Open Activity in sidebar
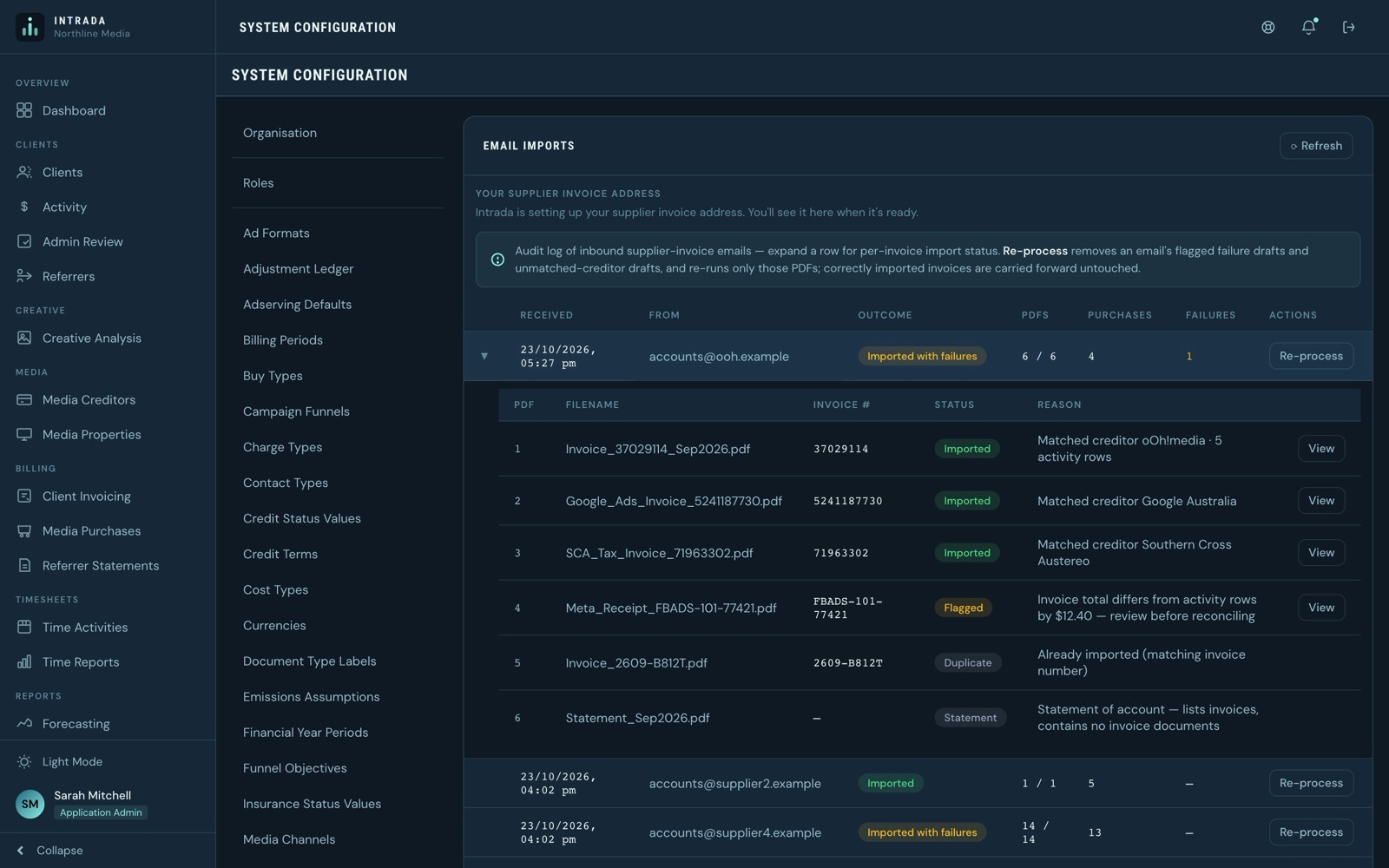1389x868 pixels. [108, 207]
